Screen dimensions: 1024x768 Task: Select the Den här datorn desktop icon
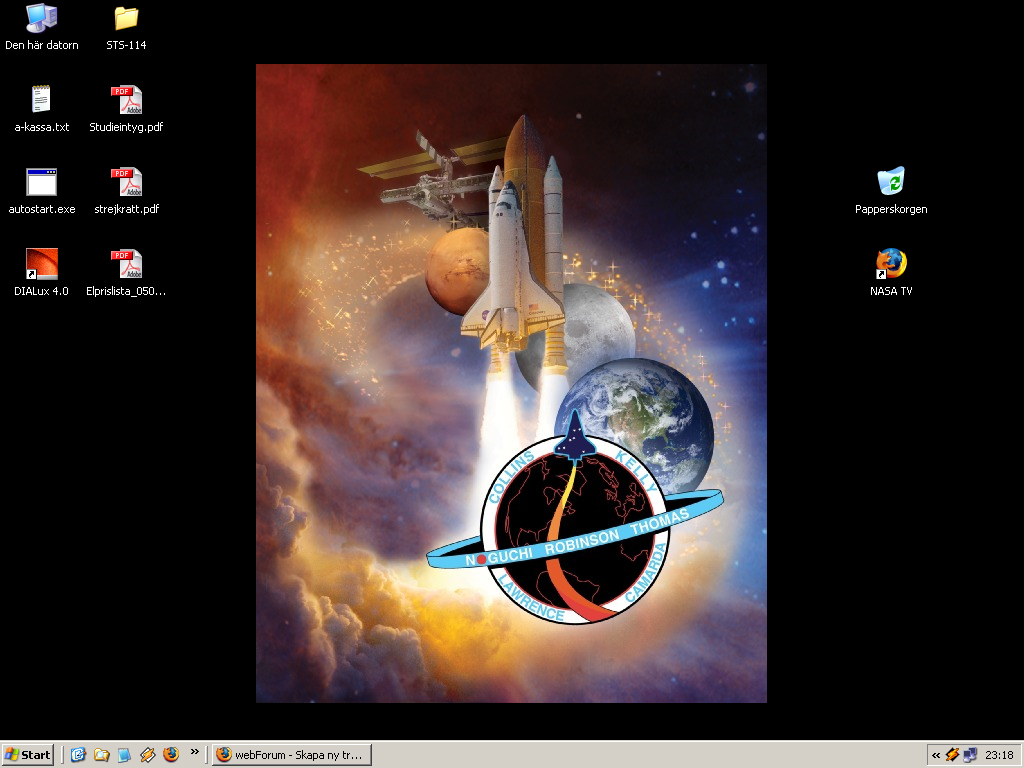[42, 27]
